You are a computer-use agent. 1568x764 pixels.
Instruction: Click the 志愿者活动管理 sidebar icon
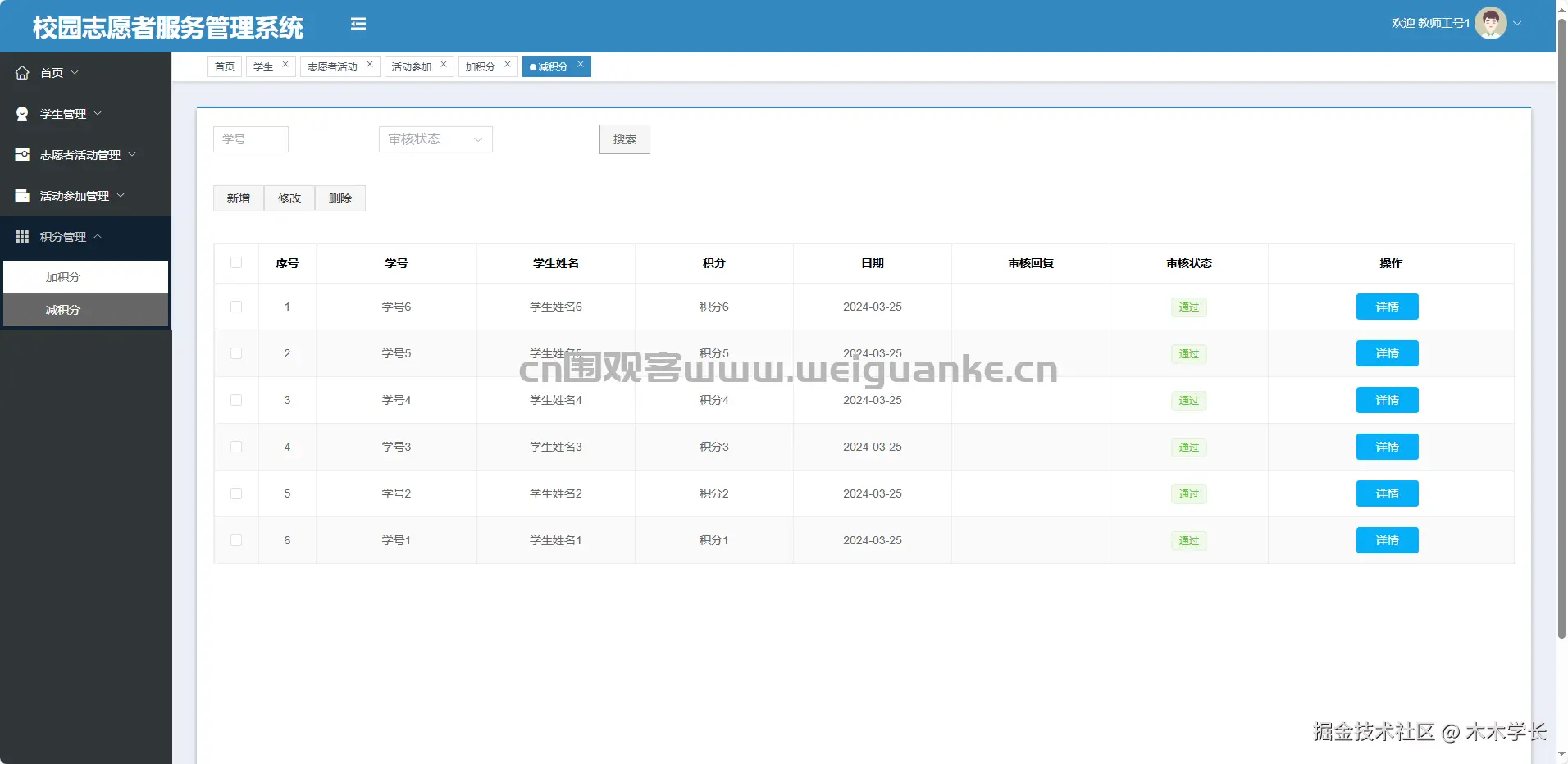click(22, 155)
